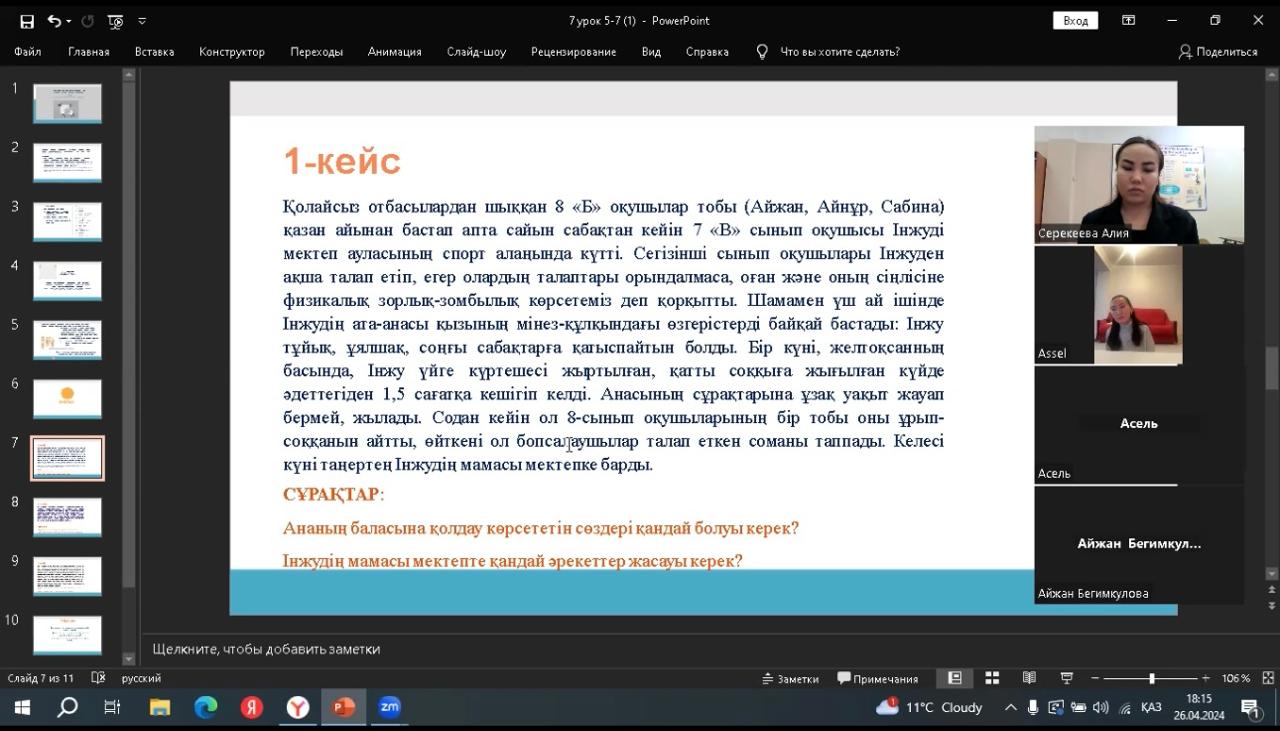Switch to Slide Sorter view
Screen dimensions: 1280x731
[x=992, y=678]
